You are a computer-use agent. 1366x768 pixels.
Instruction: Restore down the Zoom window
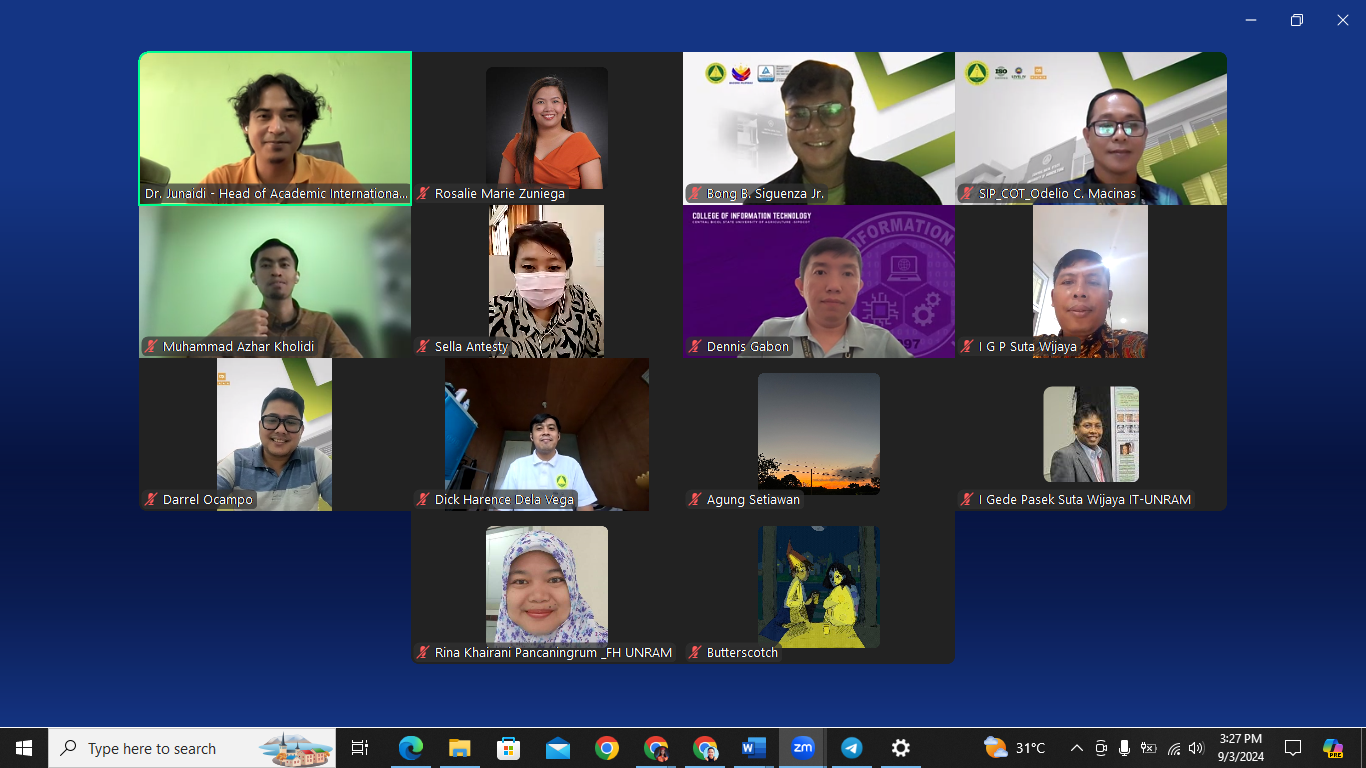click(x=1297, y=20)
